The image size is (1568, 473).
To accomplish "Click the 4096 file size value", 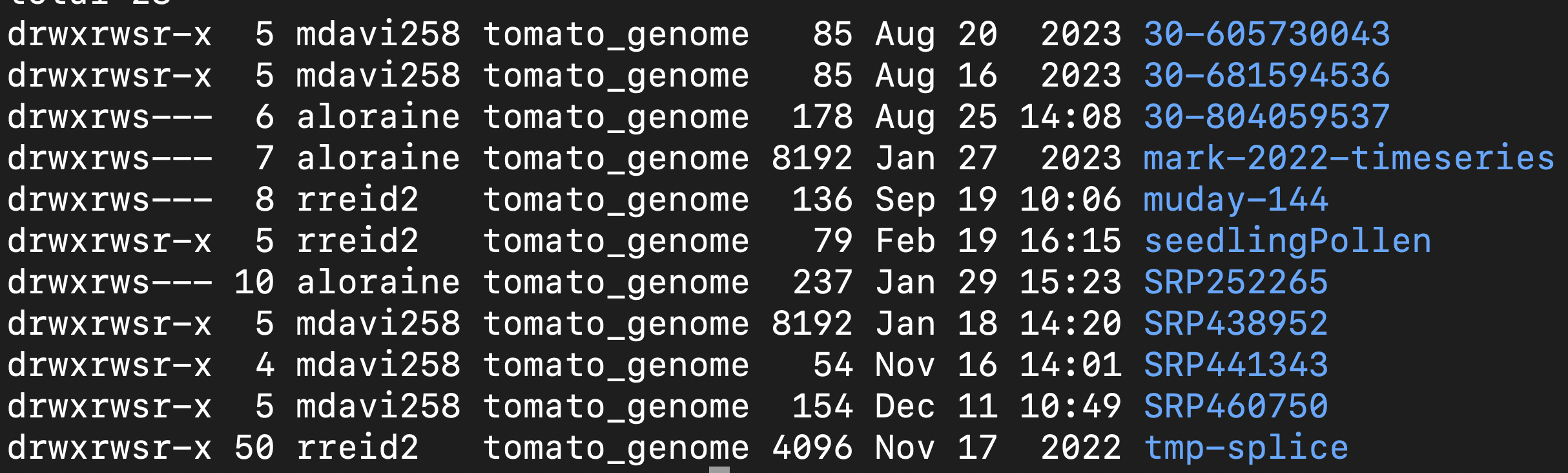I will pyautogui.click(x=812, y=448).
